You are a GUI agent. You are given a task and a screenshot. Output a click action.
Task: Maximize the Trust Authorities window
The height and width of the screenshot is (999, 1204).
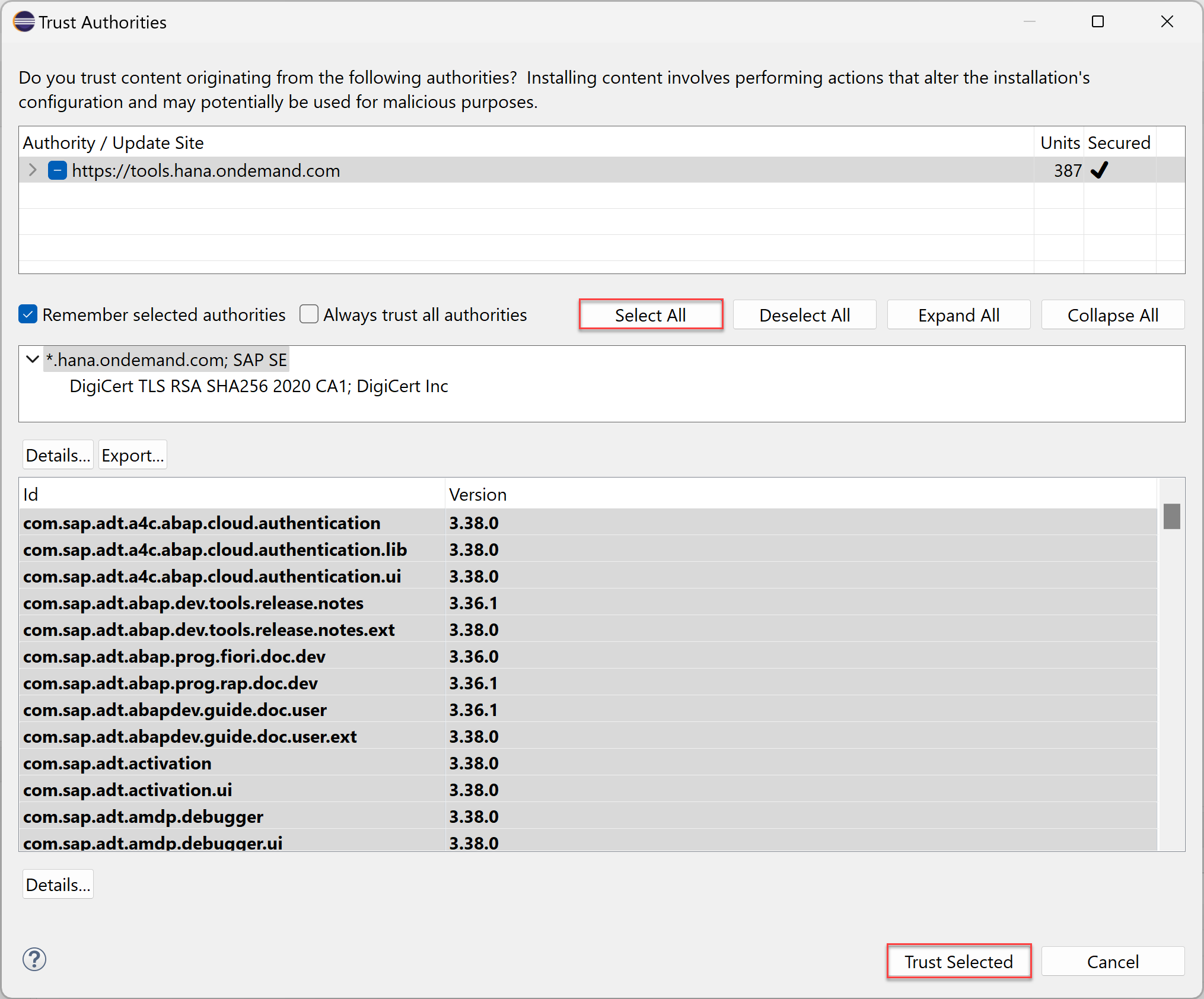tap(1097, 22)
